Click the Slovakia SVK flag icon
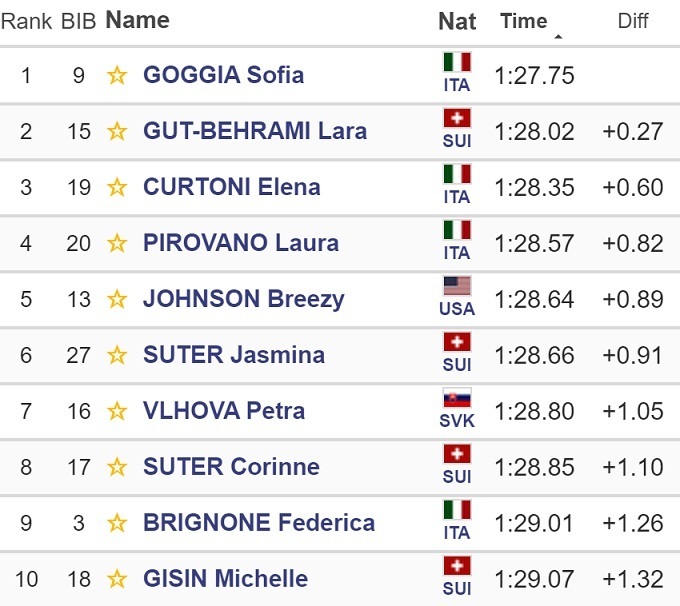Viewport: 680px width, 606px height. [x=457, y=399]
